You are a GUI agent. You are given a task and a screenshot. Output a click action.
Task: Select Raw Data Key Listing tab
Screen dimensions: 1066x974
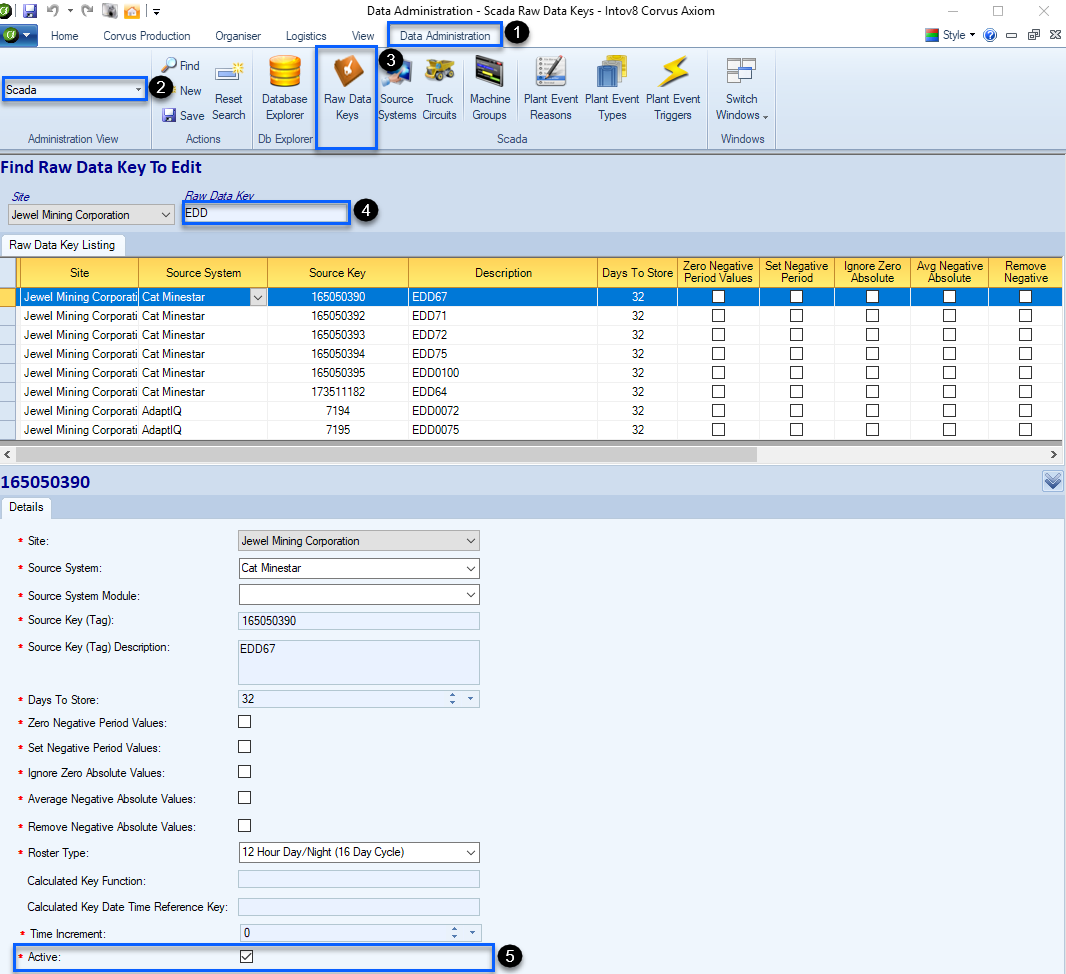click(x=62, y=245)
